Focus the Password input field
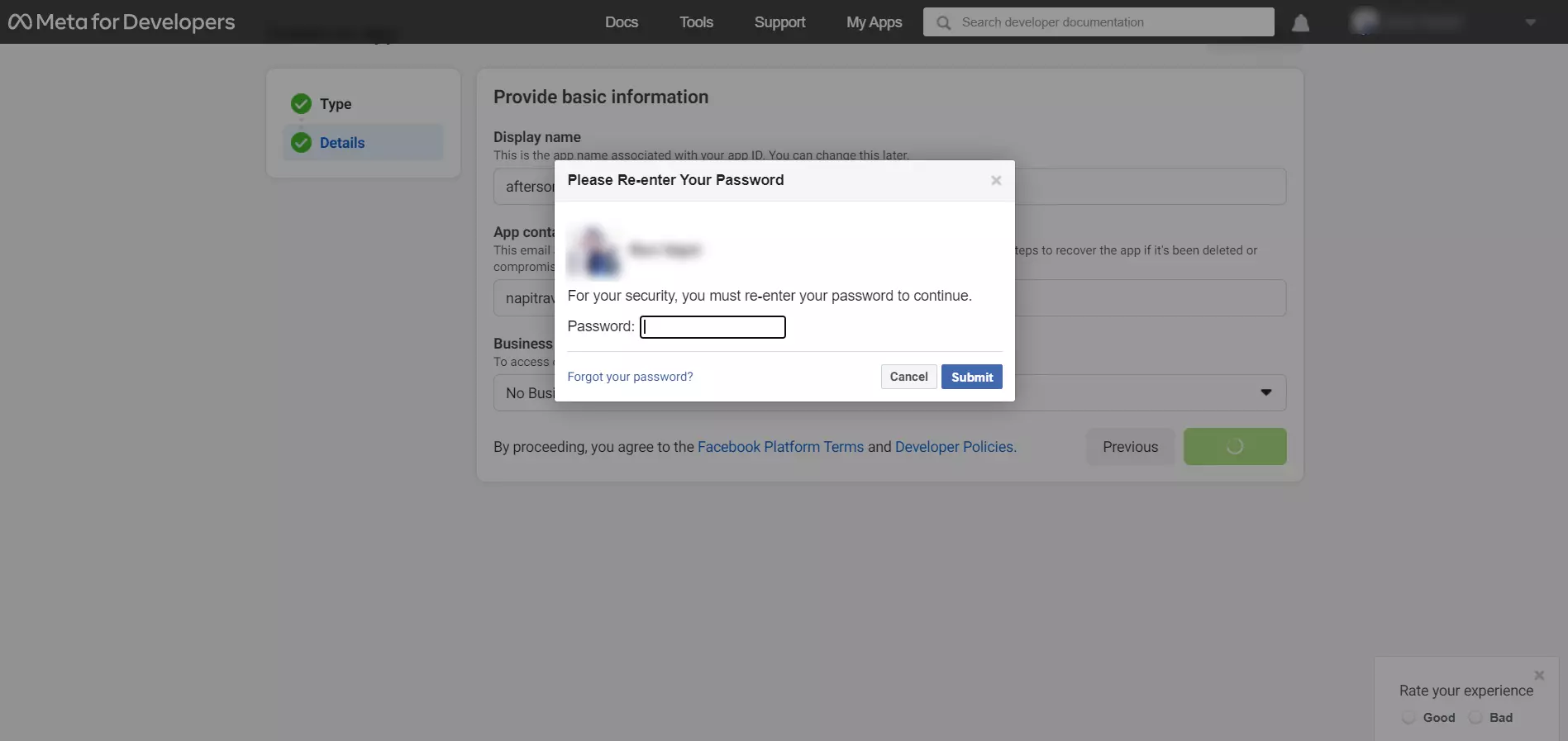The width and height of the screenshot is (1568, 741). pyautogui.click(x=713, y=327)
